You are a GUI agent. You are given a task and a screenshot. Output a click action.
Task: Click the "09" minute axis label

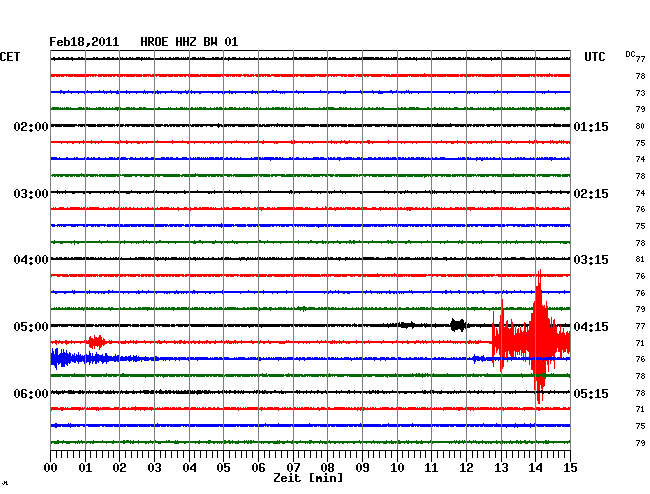click(x=362, y=467)
